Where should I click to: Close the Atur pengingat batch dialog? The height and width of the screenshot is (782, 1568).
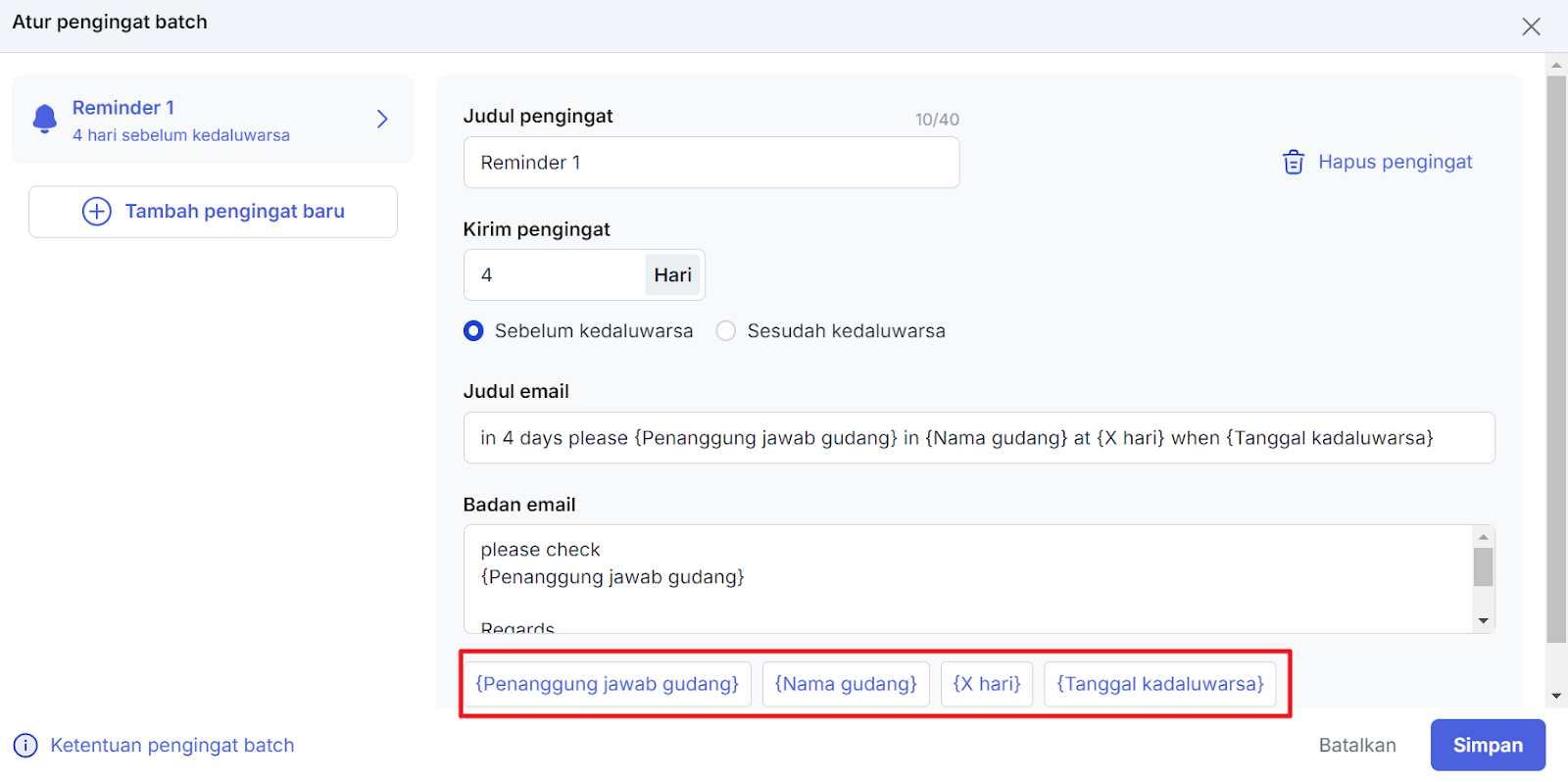(x=1531, y=26)
